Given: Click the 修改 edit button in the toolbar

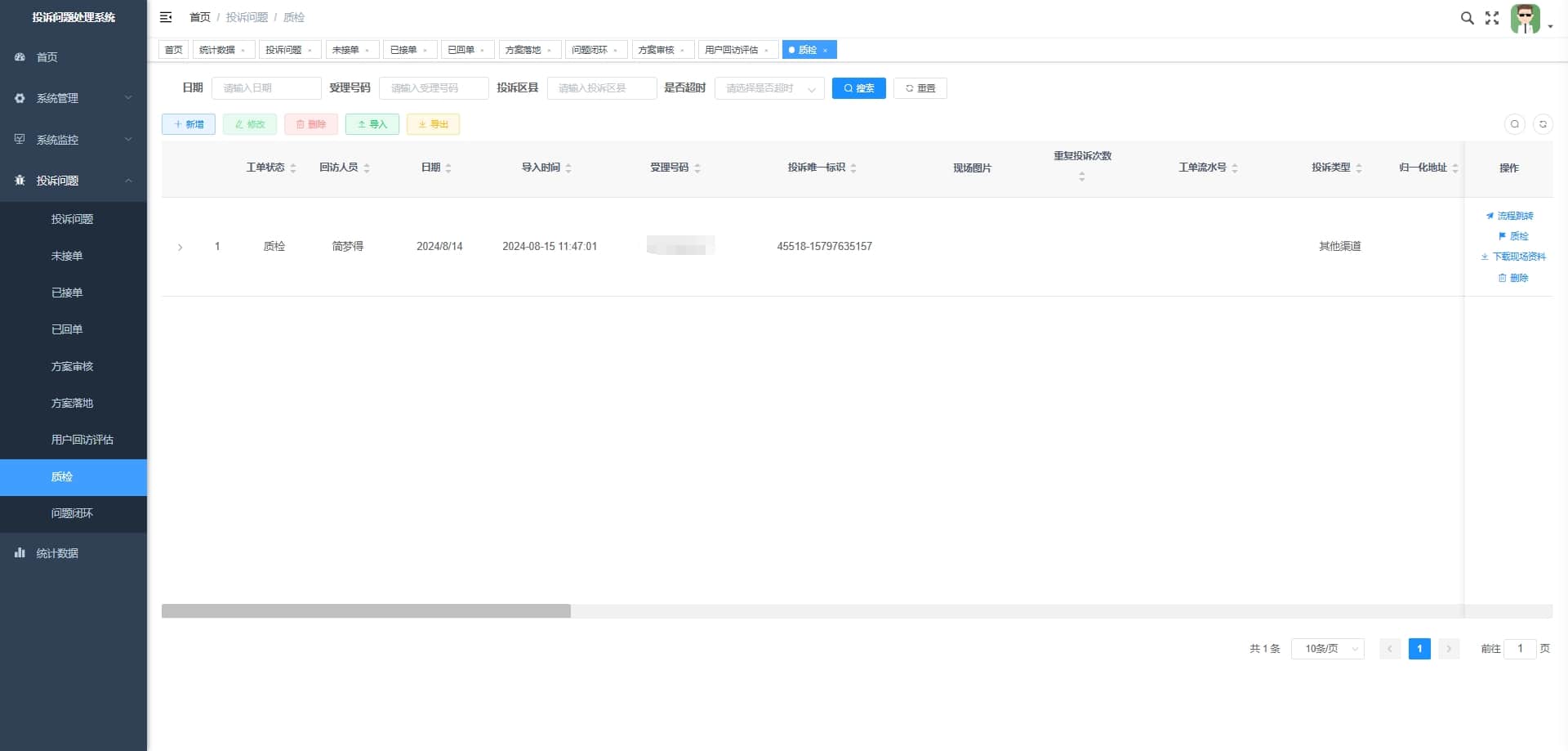Looking at the screenshot, I should click(250, 124).
